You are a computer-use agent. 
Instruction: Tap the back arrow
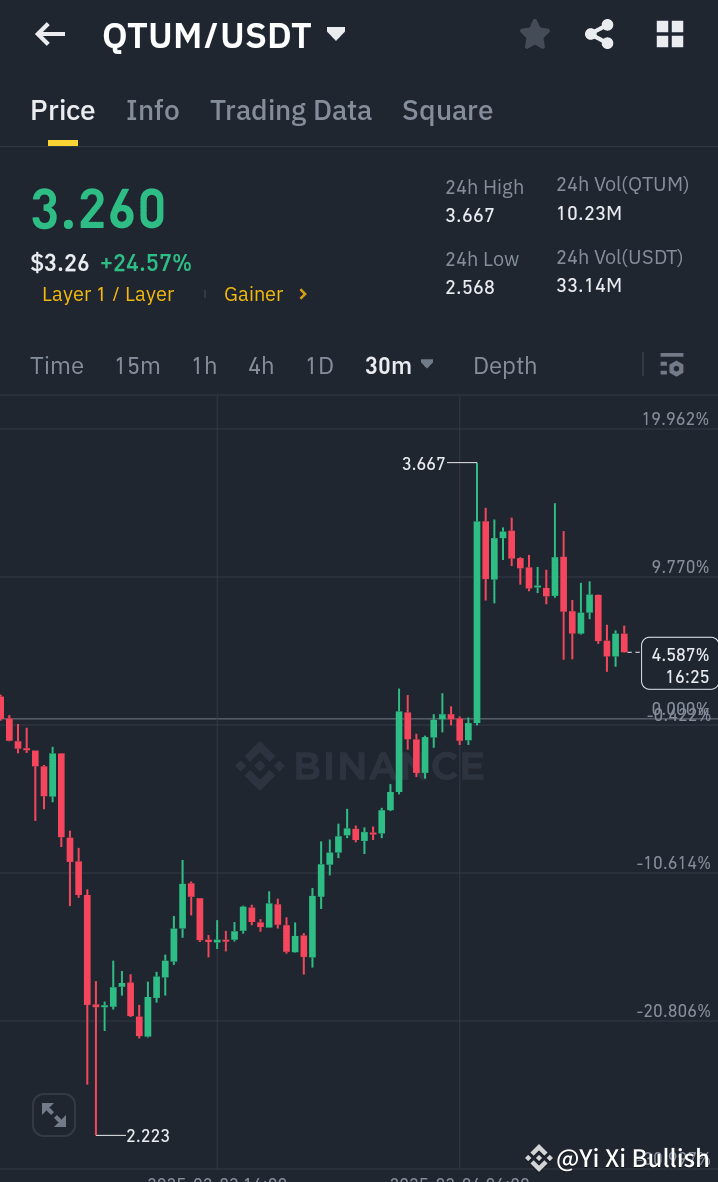[48, 35]
